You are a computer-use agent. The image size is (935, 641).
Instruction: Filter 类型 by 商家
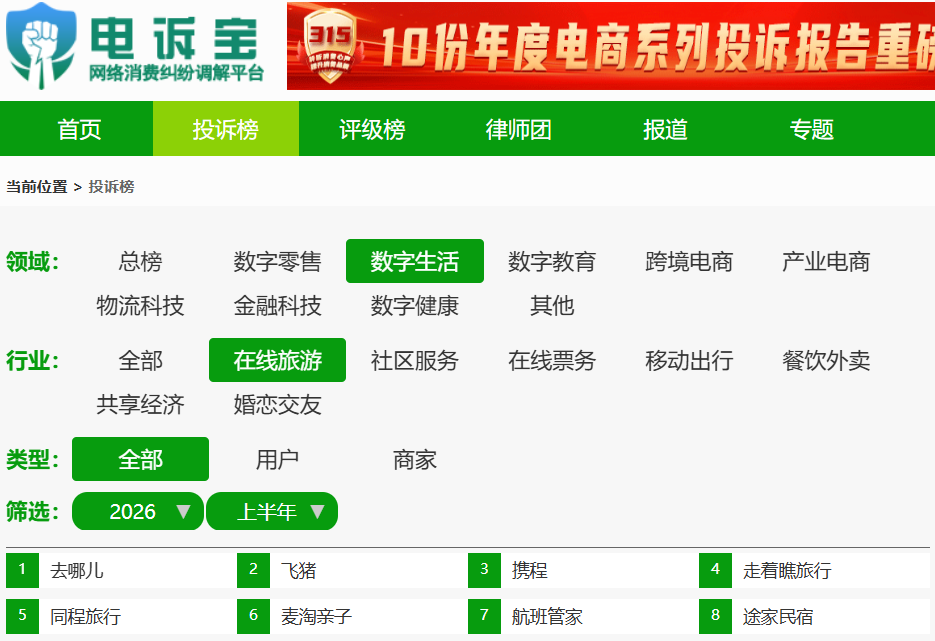pyautogui.click(x=414, y=459)
